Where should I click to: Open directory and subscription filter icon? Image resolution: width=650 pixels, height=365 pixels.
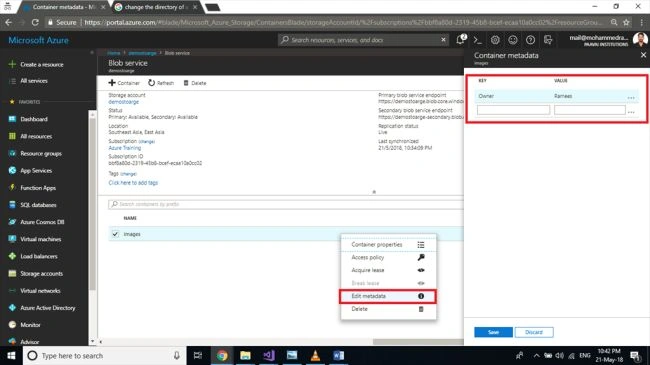[x=548, y=40]
